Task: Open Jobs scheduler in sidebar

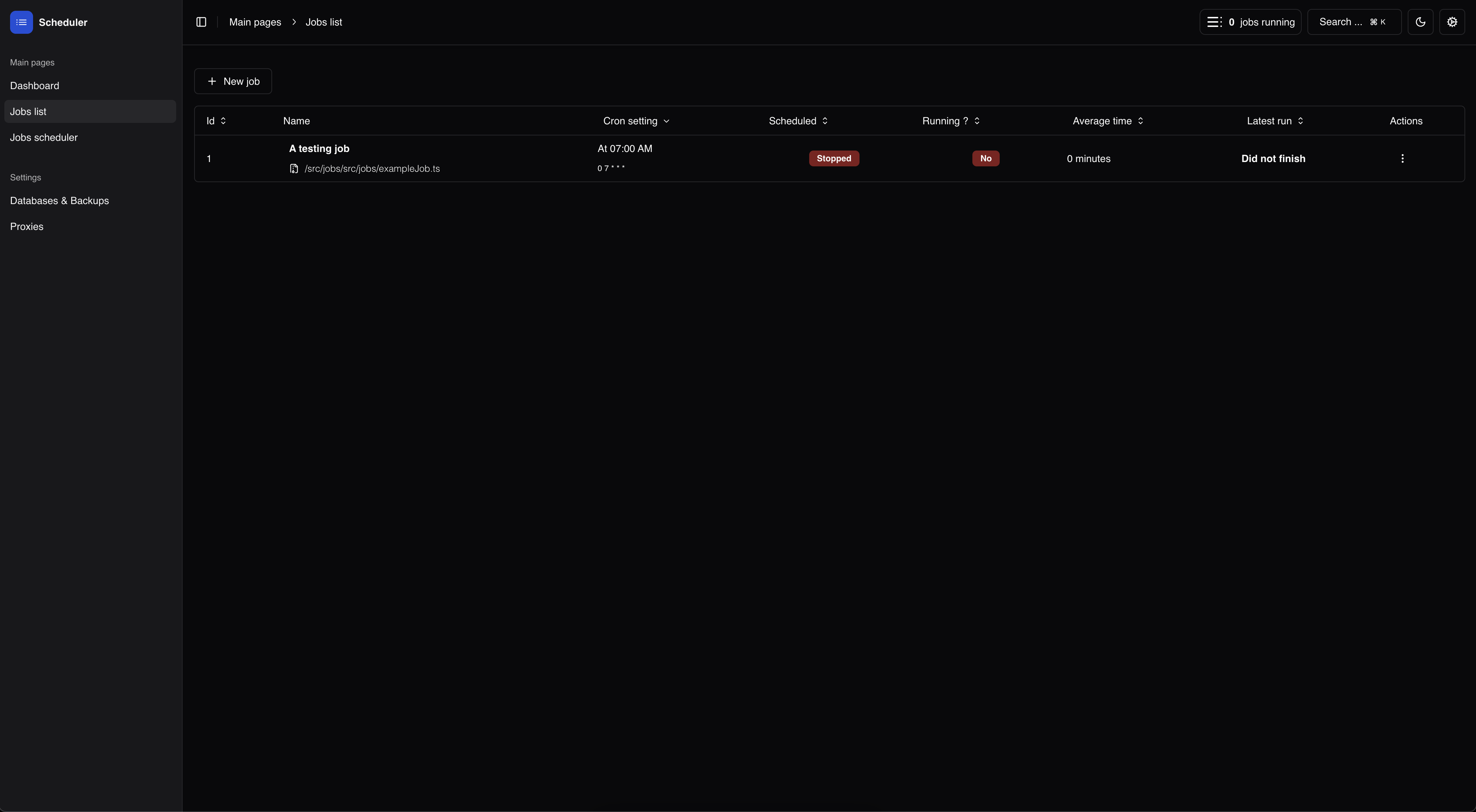Action: point(43,138)
